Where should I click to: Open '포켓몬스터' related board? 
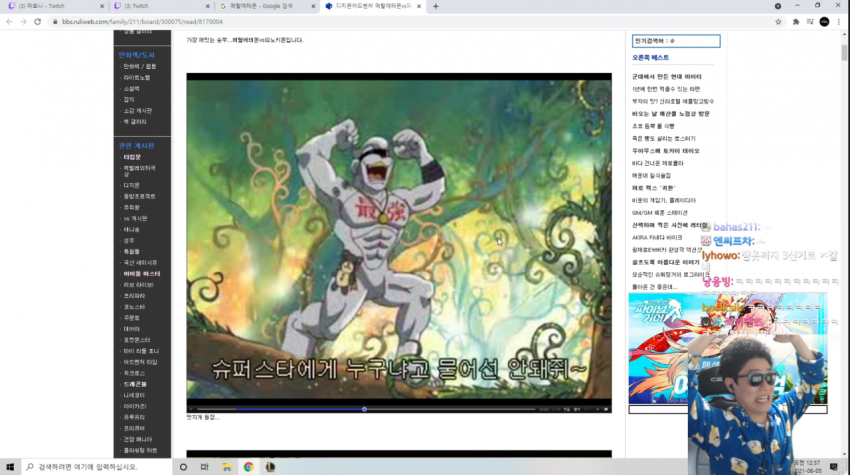click(137, 340)
